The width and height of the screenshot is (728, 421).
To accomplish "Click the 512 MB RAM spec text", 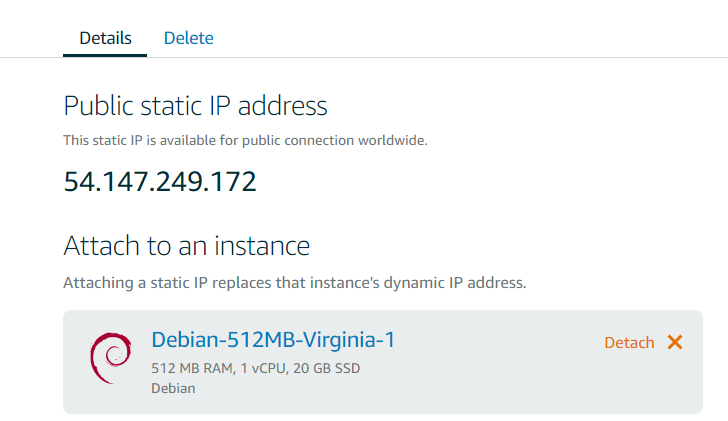I will point(190,368).
